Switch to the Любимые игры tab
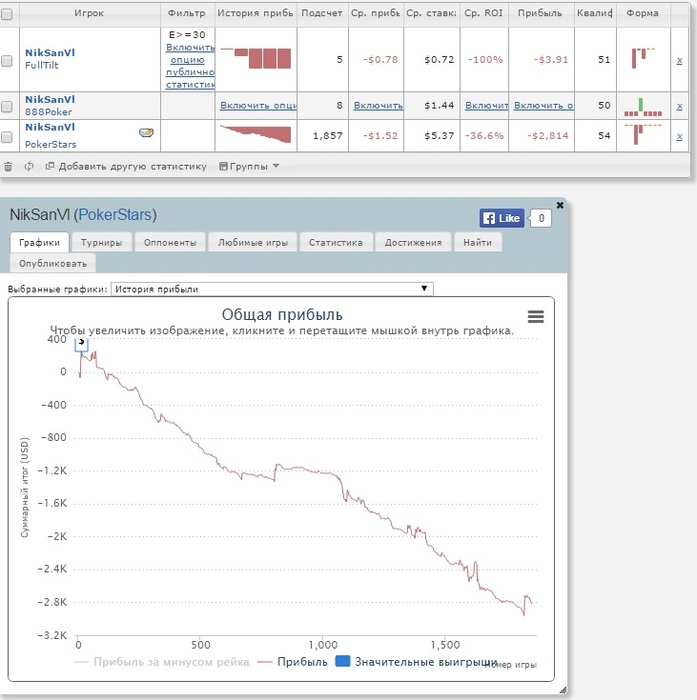The image size is (697, 700). [253, 242]
